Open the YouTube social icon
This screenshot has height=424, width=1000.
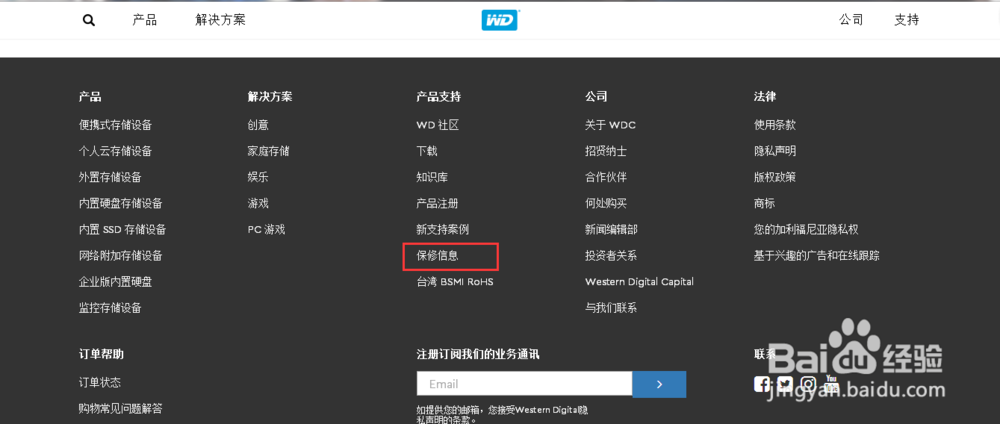[831, 384]
